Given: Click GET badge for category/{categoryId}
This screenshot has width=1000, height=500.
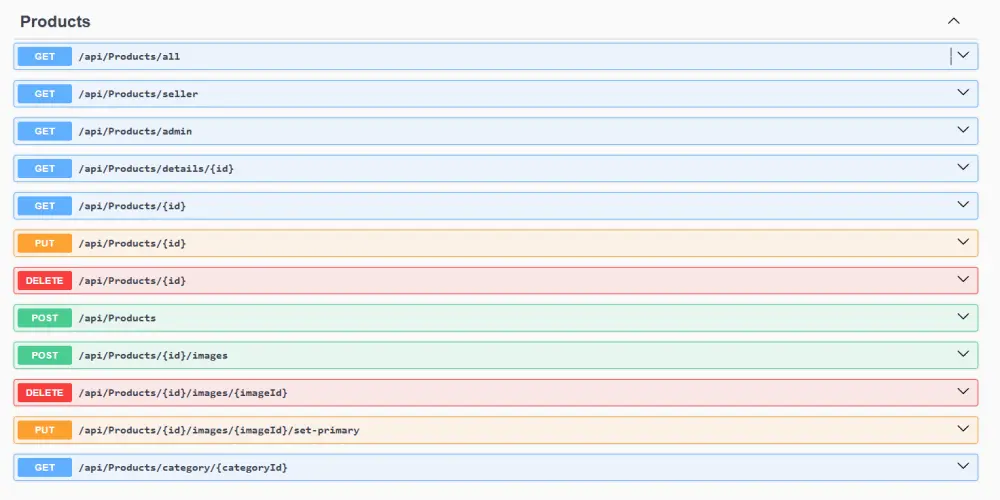Looking at the screenshot, I should [x=45, y=467].
